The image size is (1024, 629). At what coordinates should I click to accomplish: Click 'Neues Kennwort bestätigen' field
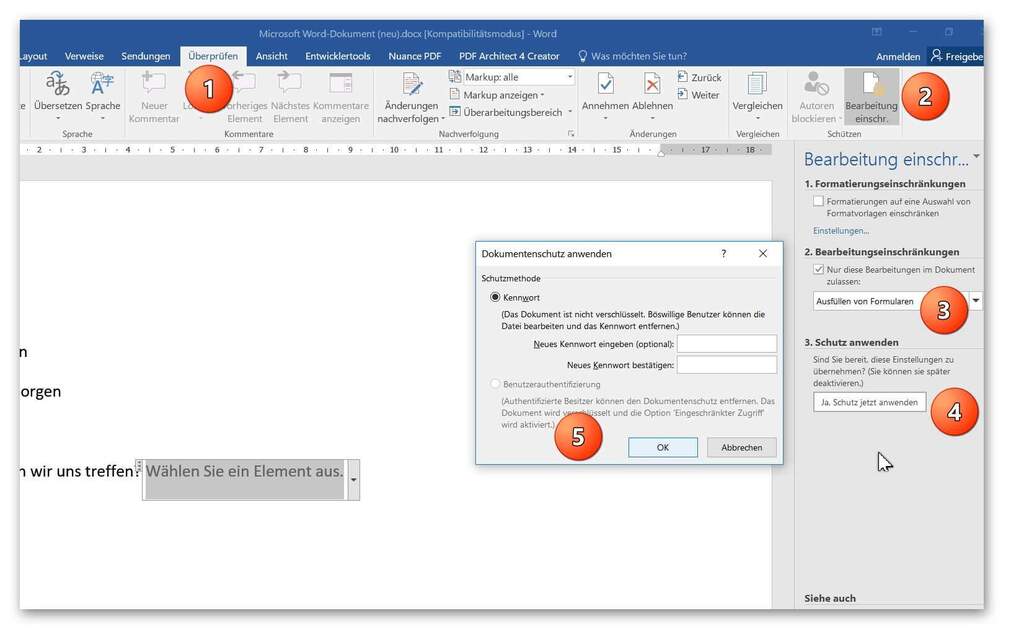[x=727, y=364]
